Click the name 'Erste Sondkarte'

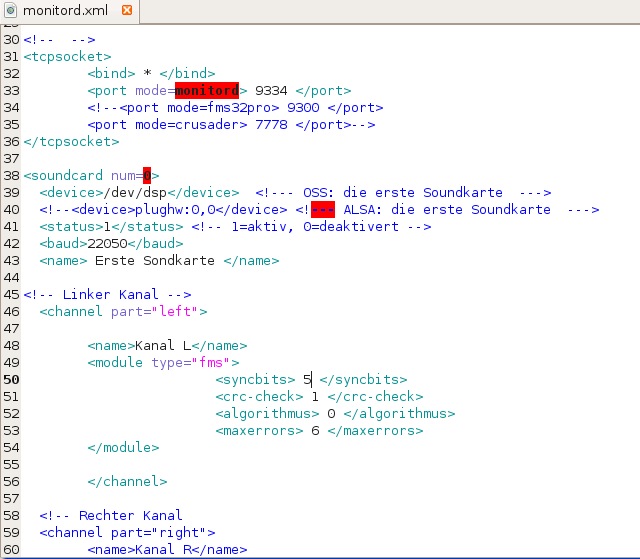tap(155, 261)
